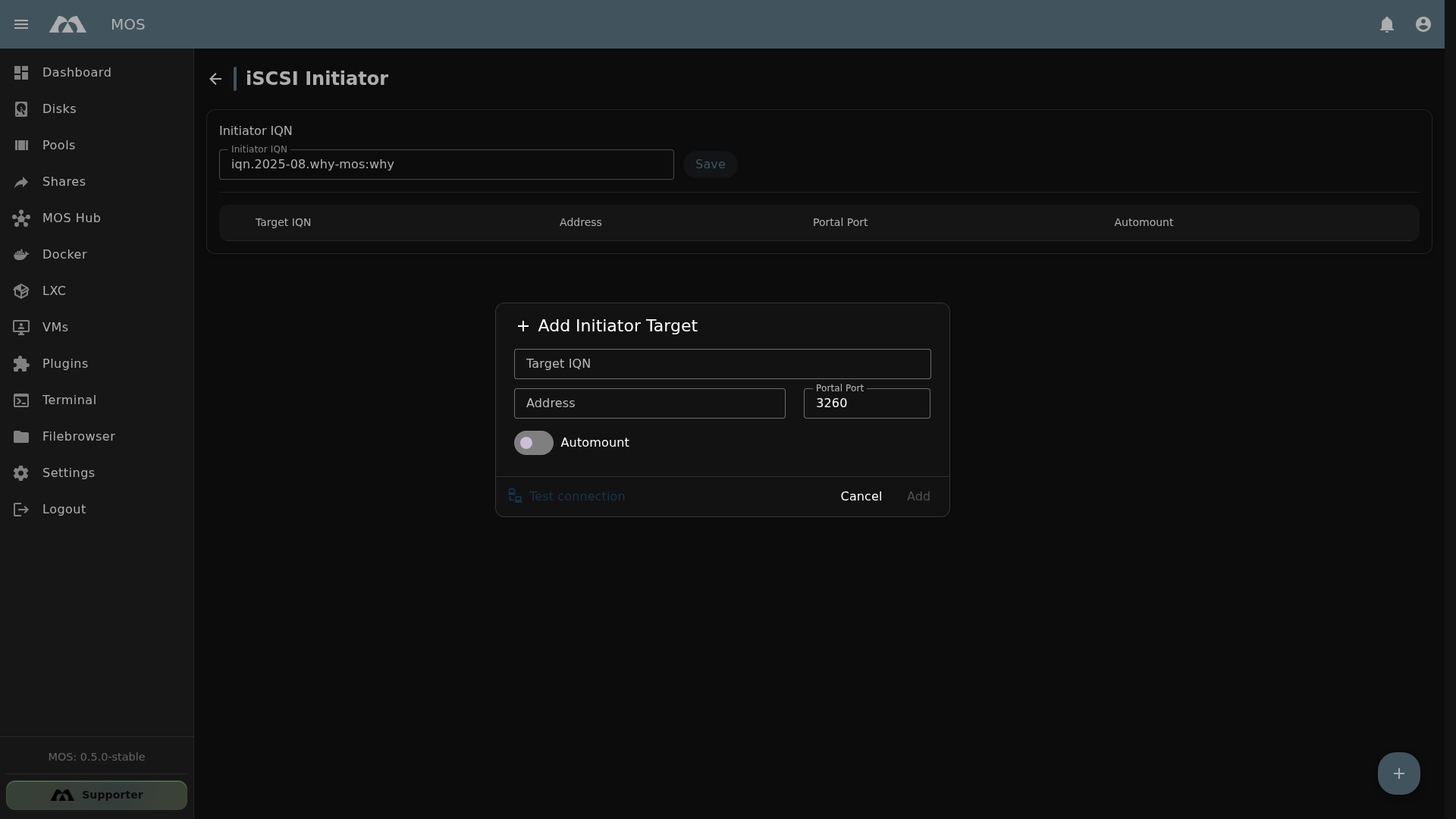The width and height of the screenshot is (1456, 819).
Task: Select Logout label
Action: [x=64, y=510]
